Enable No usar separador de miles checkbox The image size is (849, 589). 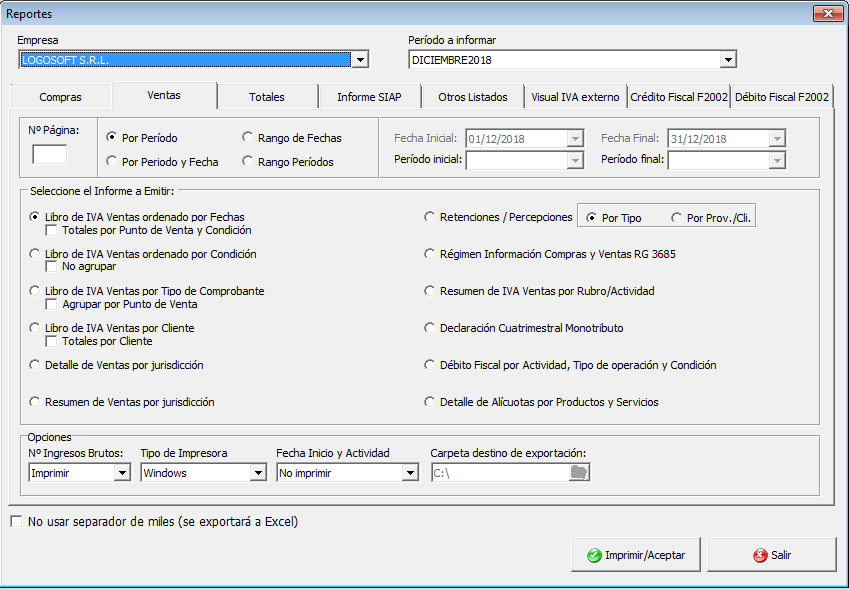[x=15, y=521]
